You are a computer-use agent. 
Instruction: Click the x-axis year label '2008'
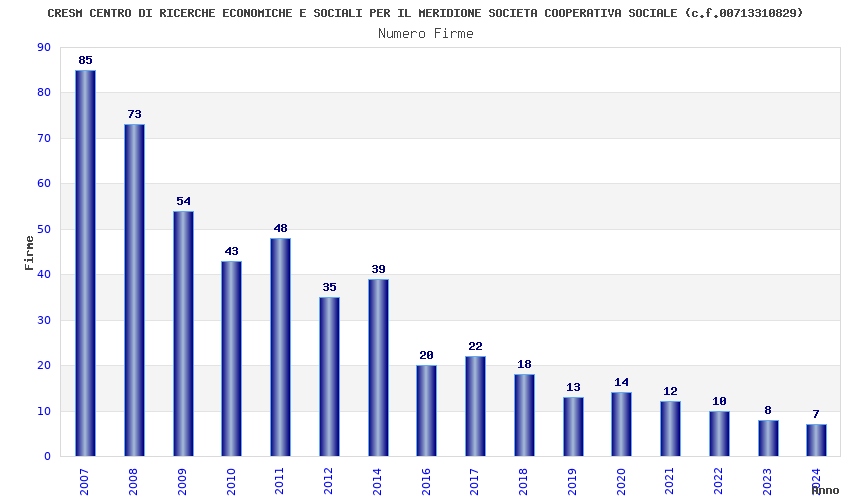(133, 482)
